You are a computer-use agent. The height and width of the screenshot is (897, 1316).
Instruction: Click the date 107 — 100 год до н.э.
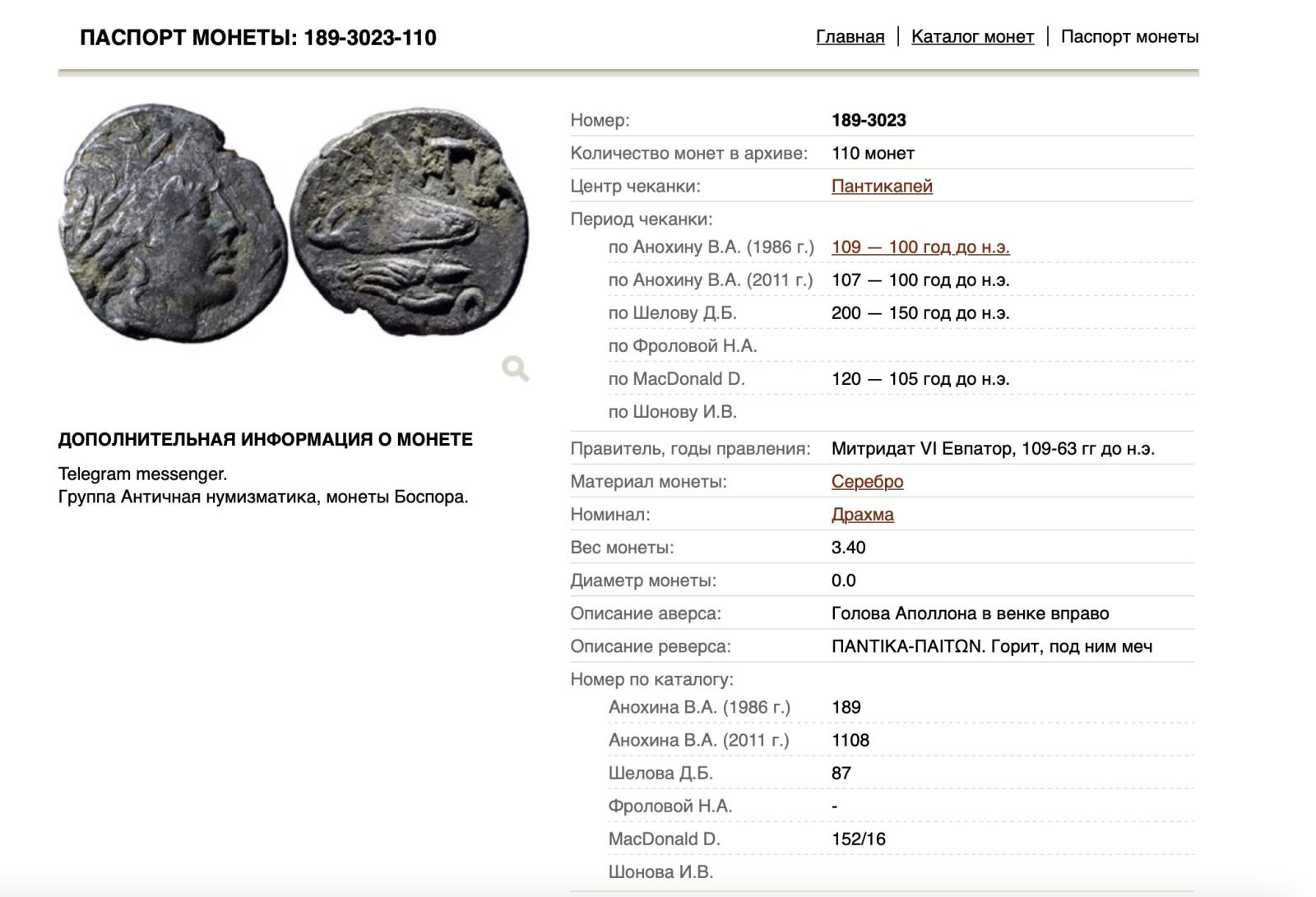point(920,280)
